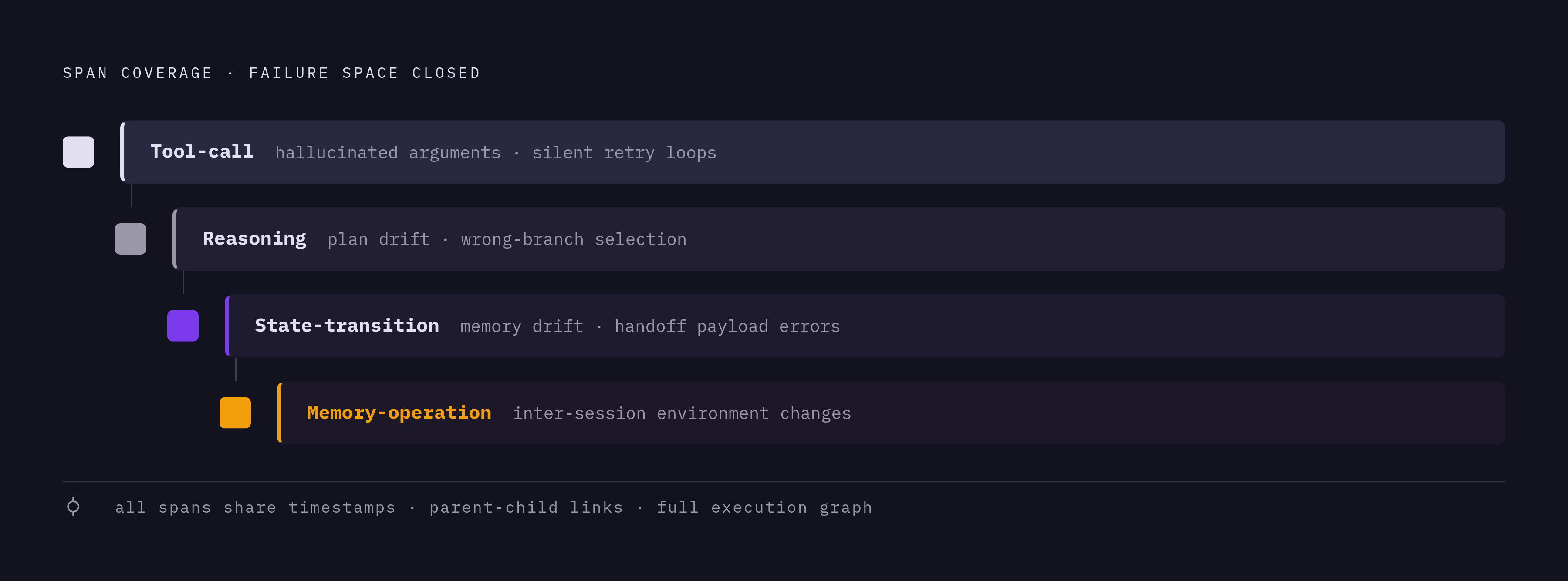Select the Memory-operation span label
Screen dimensions: 1568x581
coord(399,413)
